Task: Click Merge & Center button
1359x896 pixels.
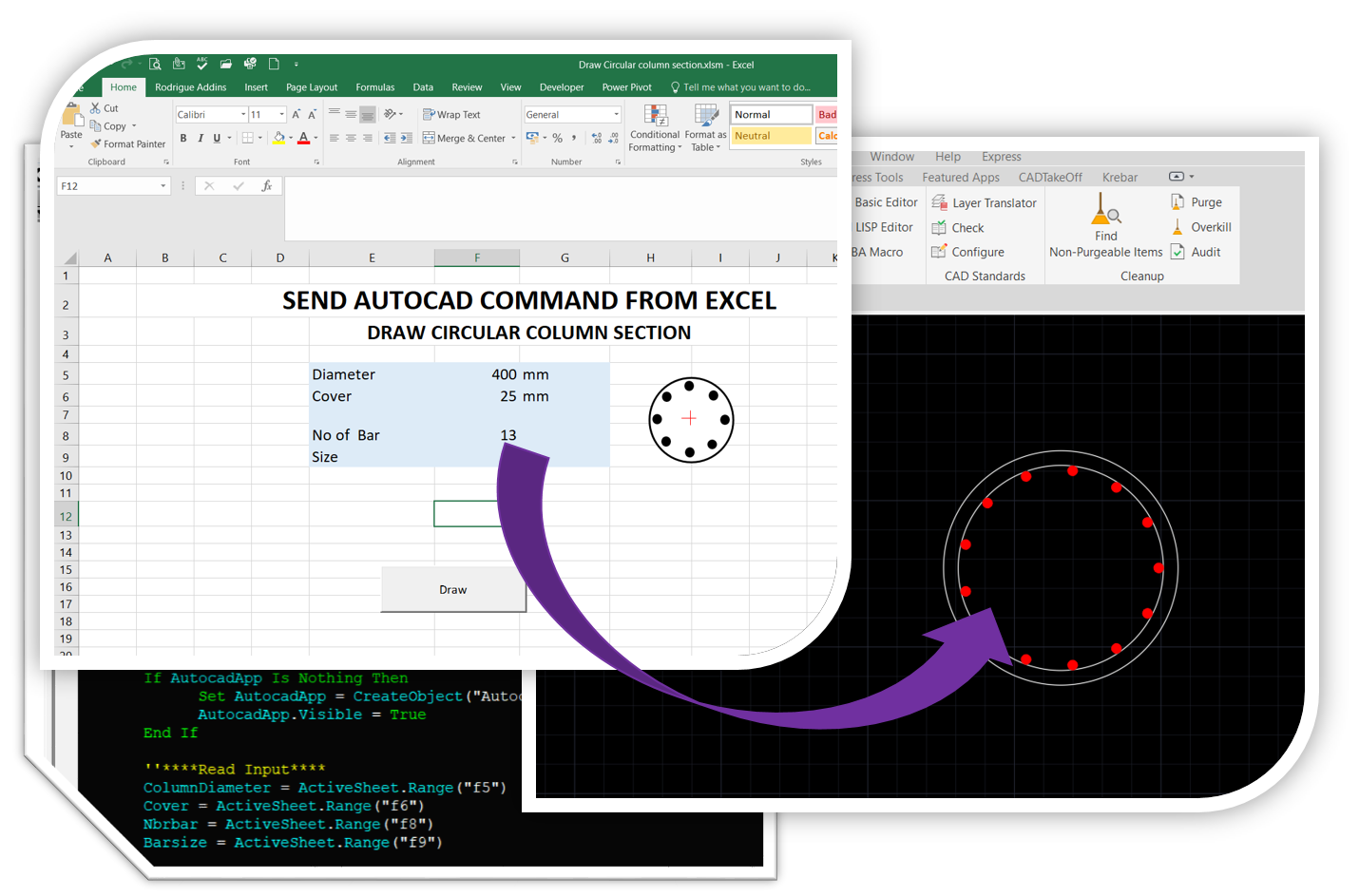Action: (464, 138)
